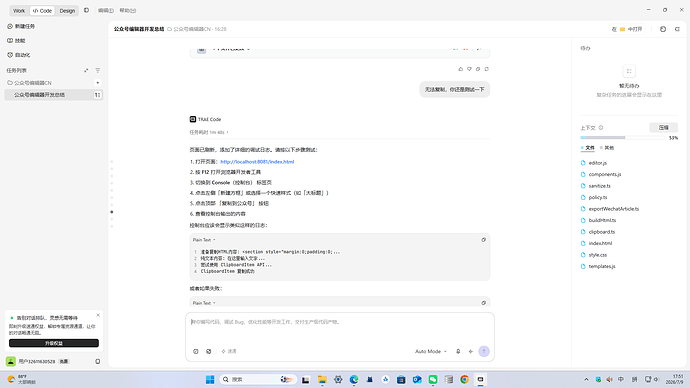690x388 pixels.
Task: Open buildHtml.ts in the context files
Action: tap(602, 220)
